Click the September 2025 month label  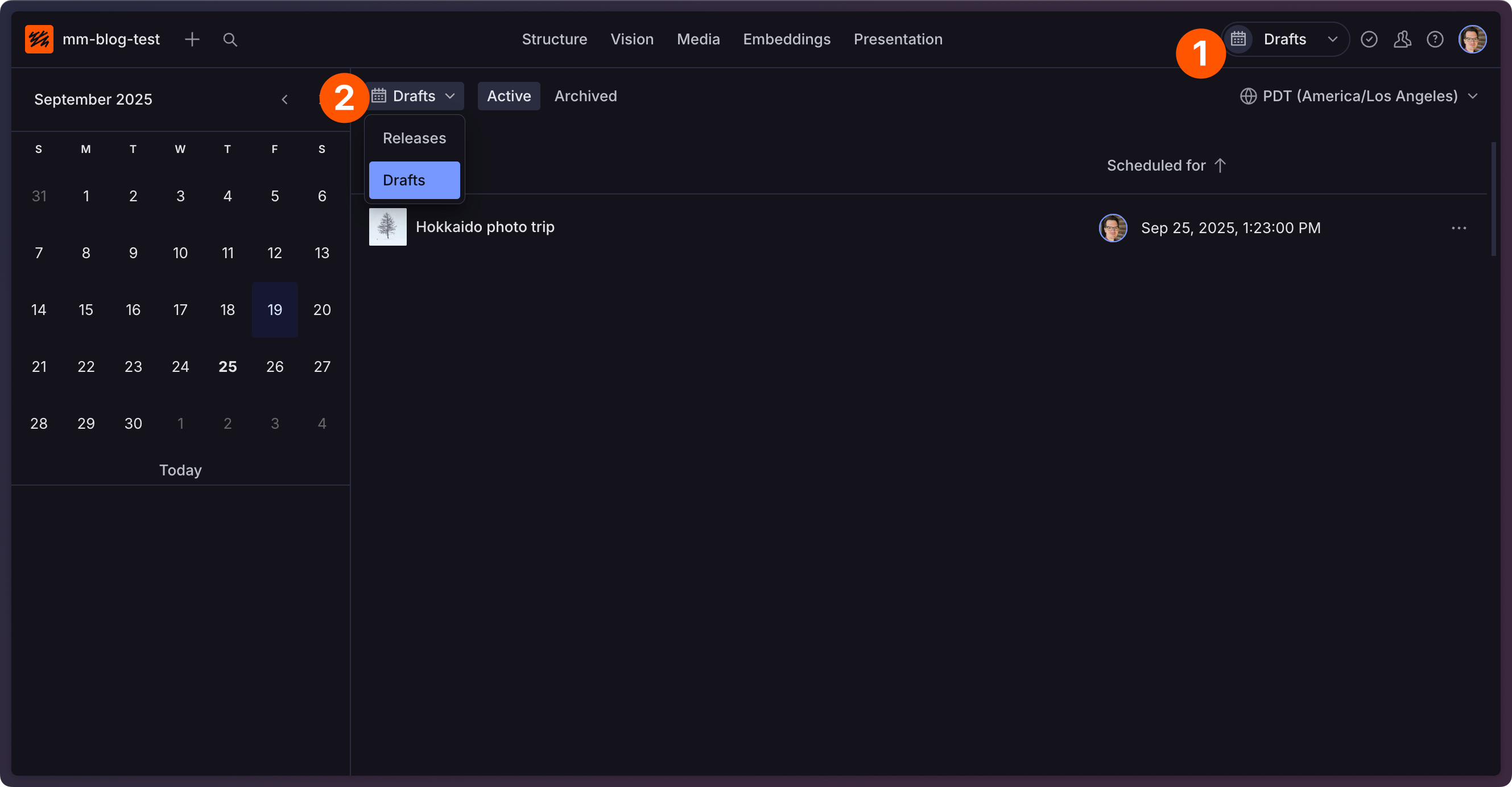pyautogui.click(x=93, y=99)
